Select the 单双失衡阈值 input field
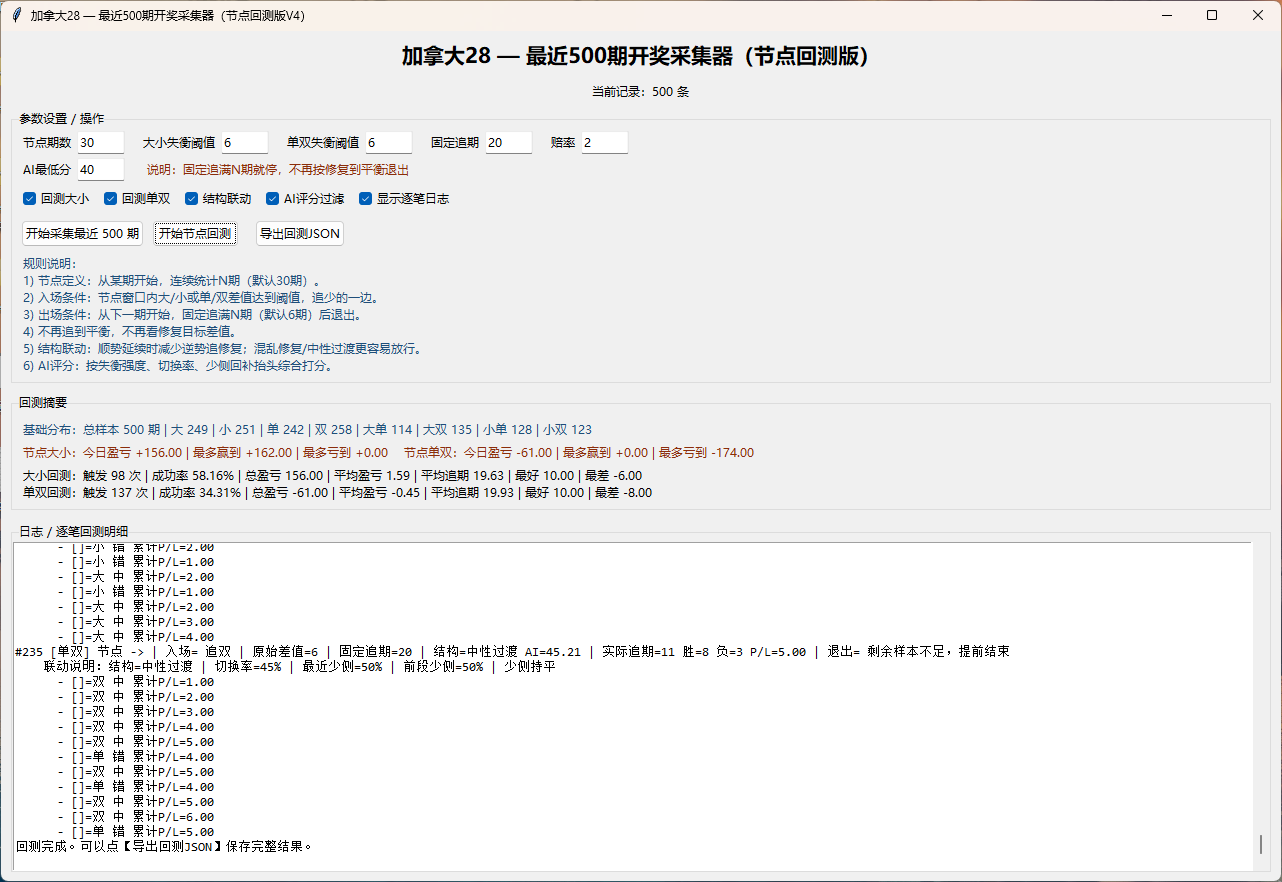This screenshot has height=882, width=1282. coord(388,143)
